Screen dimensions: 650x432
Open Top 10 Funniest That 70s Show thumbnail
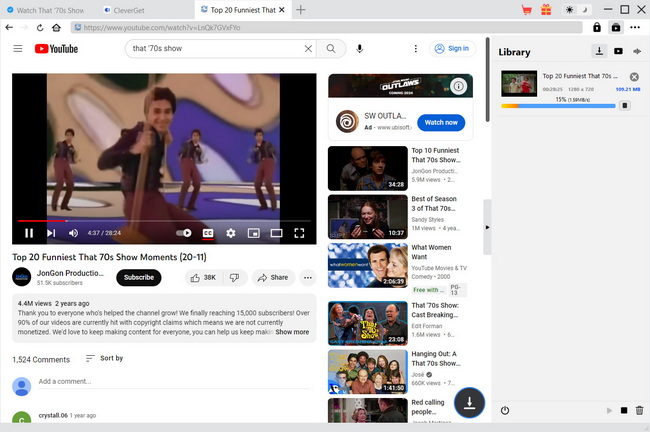point(368,168)
